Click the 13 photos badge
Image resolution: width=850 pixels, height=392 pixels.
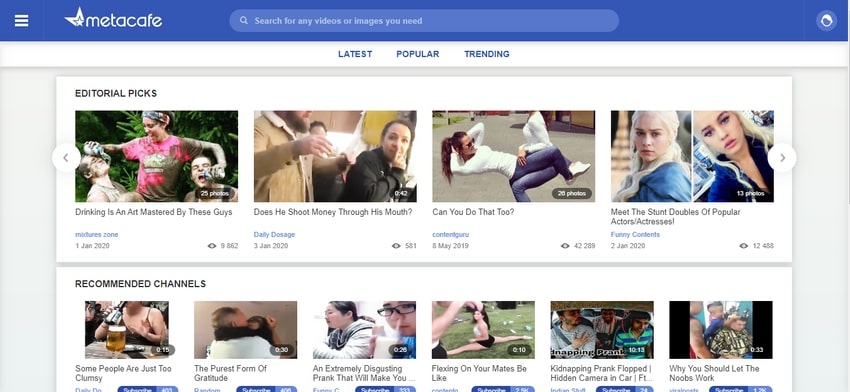click(x=751, y=193)
